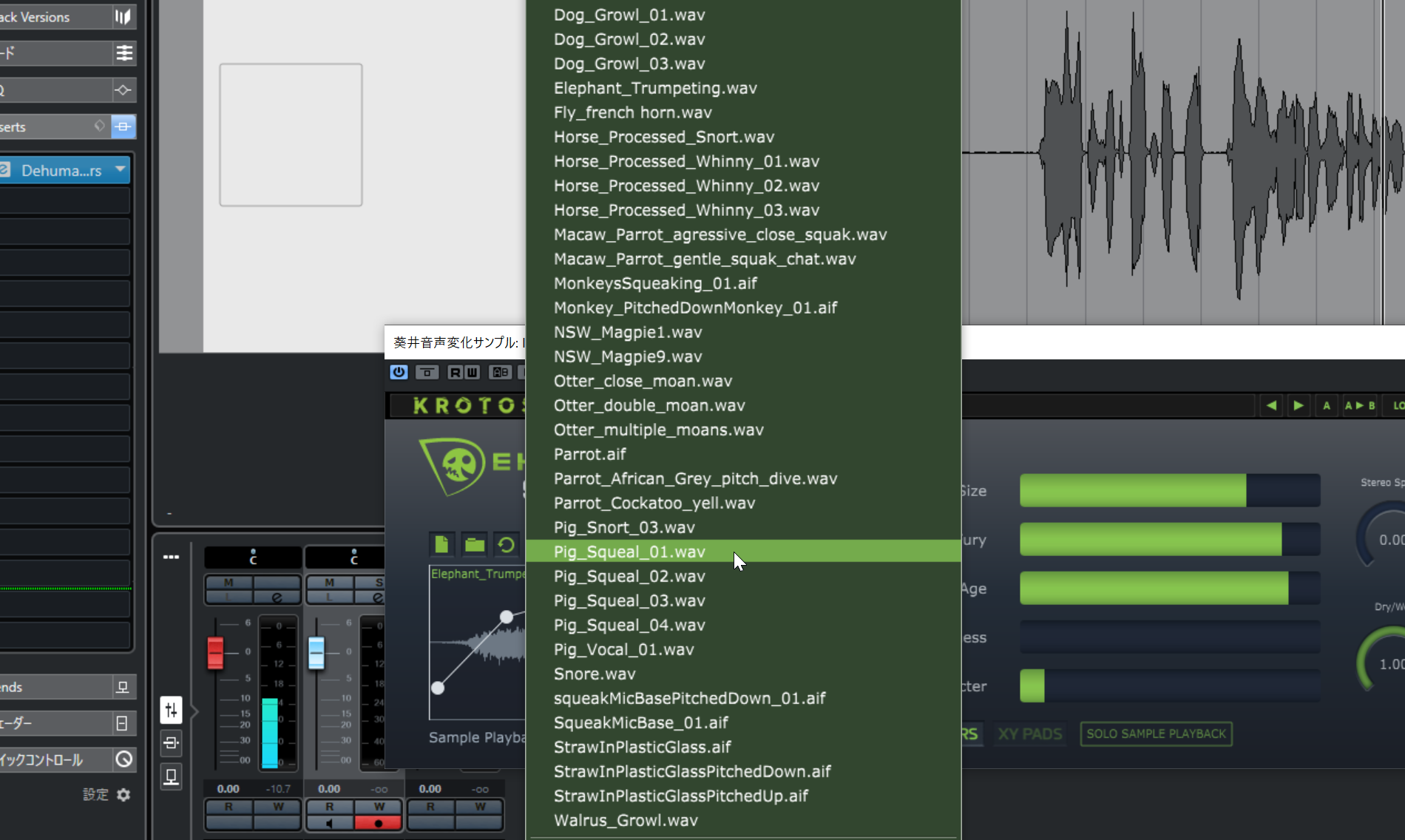Click the channel settings sliders icon in inspector
The width and height of the screenshot is (1405, 840).
point(123,53)
